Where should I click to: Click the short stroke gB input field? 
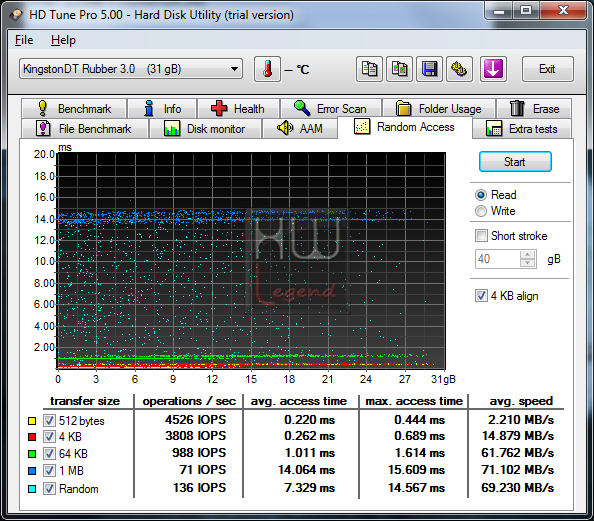[x=497, y=259]
